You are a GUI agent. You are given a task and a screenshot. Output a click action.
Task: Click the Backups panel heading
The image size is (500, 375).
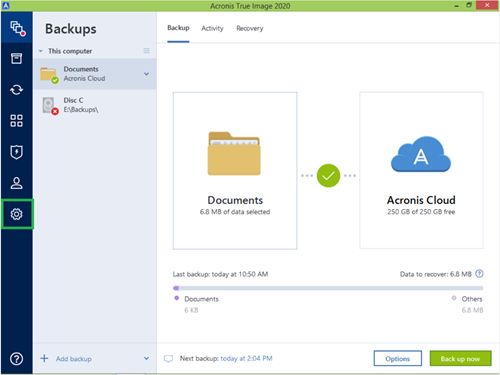(71, 29)
